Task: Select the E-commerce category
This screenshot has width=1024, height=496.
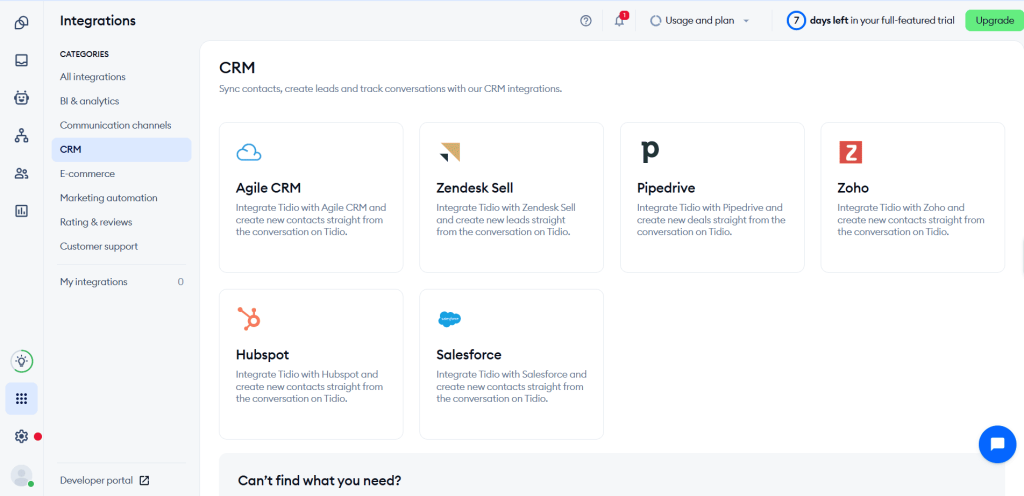Action: [x=88, y=174]
